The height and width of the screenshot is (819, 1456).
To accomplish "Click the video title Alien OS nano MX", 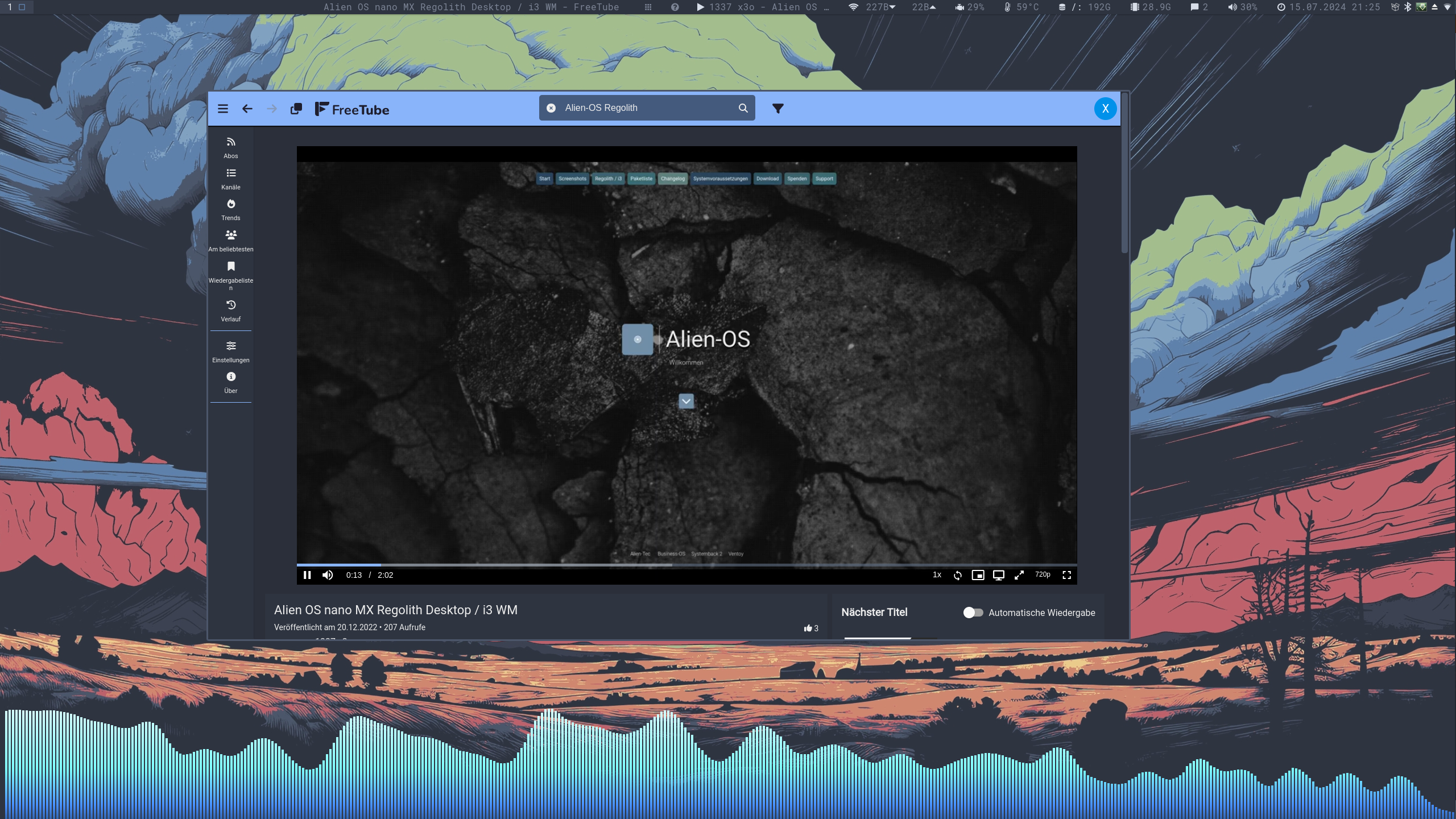I will coord(396,610).
